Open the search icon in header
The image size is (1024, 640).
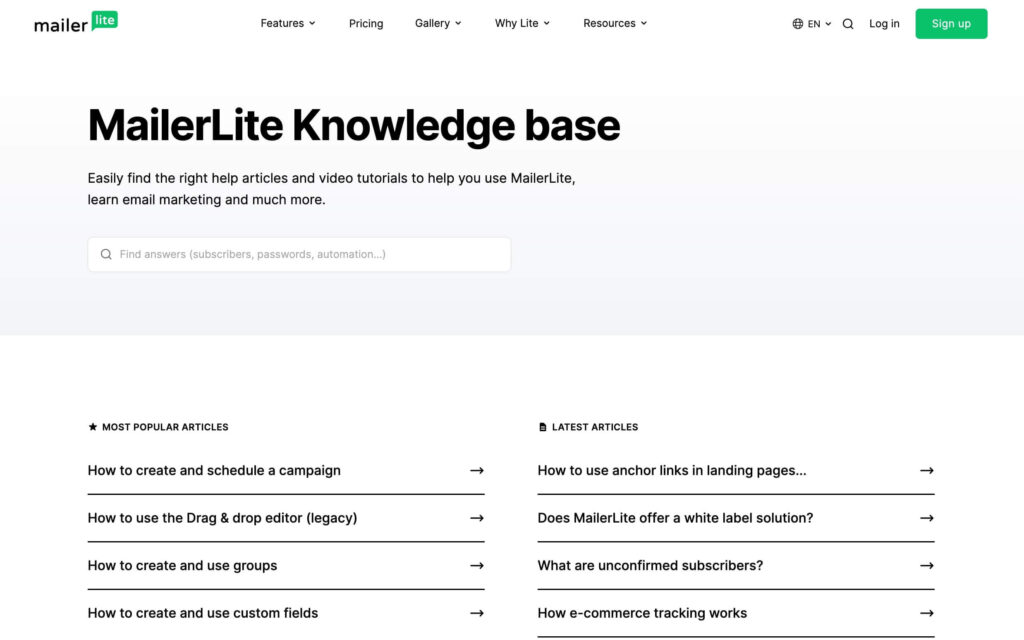click(848, 24)
